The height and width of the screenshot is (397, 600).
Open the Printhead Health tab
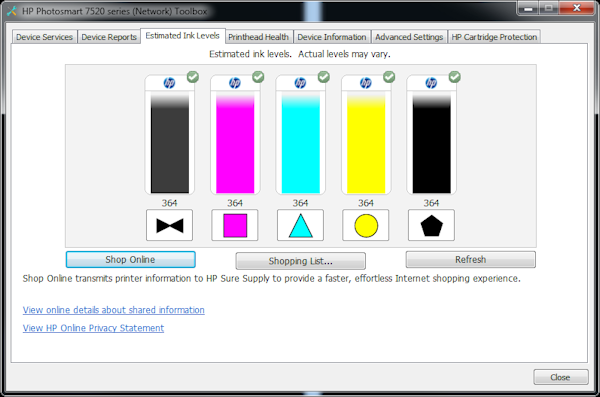(259, 37)
